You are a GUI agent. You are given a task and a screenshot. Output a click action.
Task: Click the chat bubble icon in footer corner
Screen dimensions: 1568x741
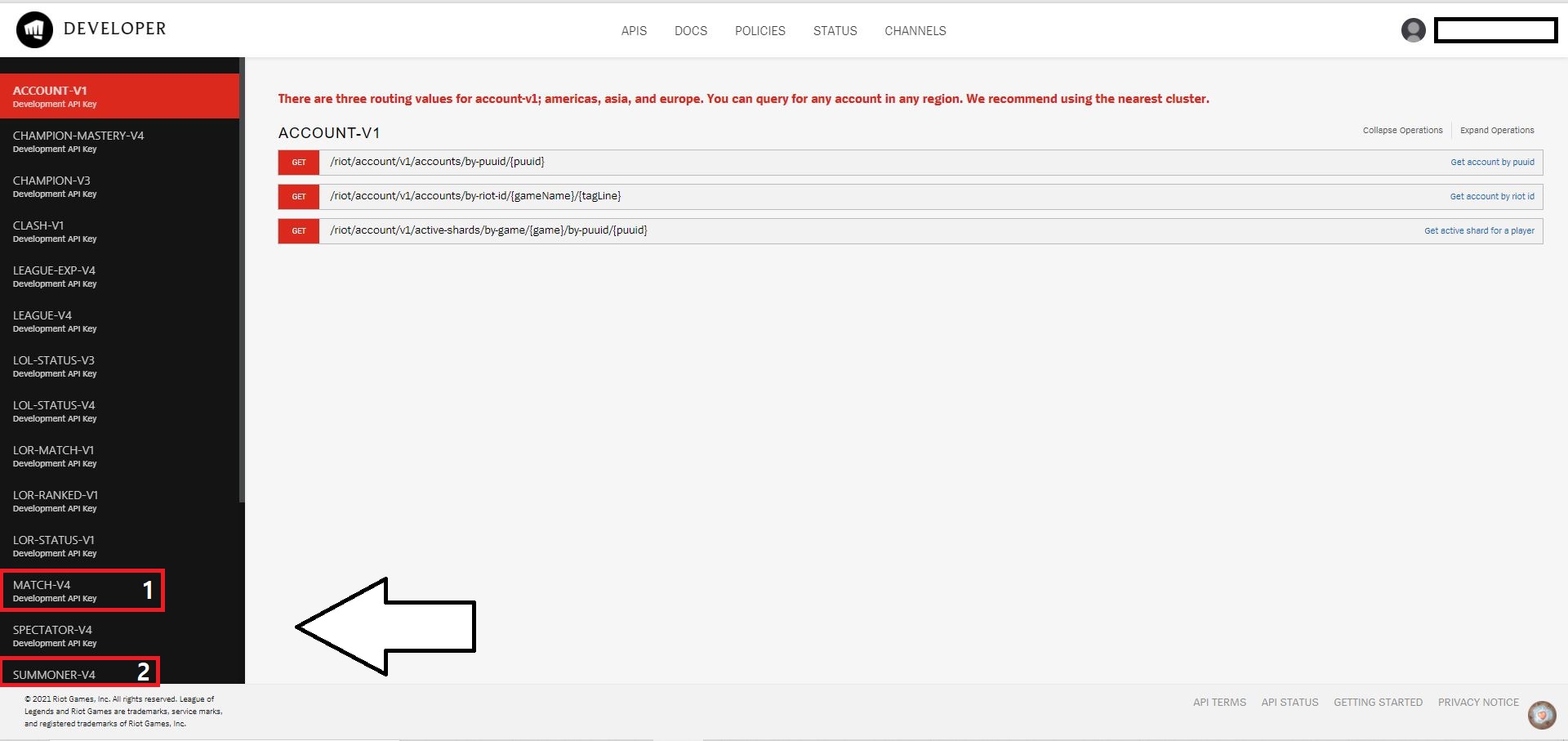1542,715
